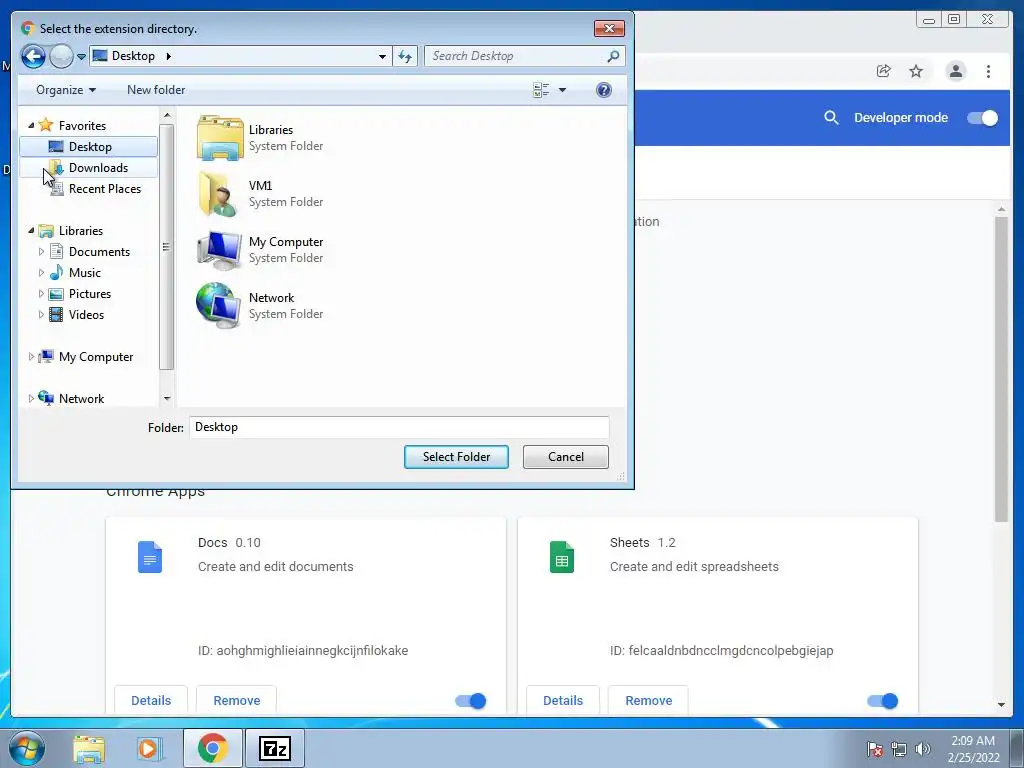1024x768 pixels.
Task: Open Details for Sheets app
Action: pyautogui.click(x=563, y=700)
